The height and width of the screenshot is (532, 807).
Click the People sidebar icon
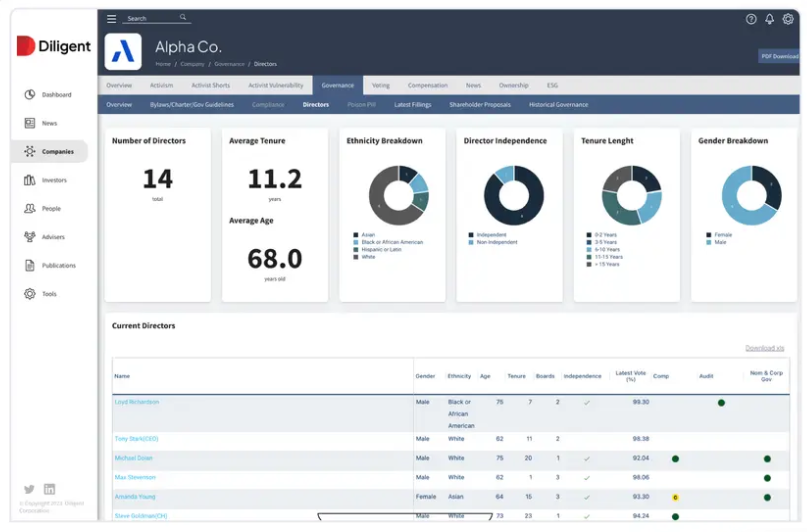(x=30, y=208)
